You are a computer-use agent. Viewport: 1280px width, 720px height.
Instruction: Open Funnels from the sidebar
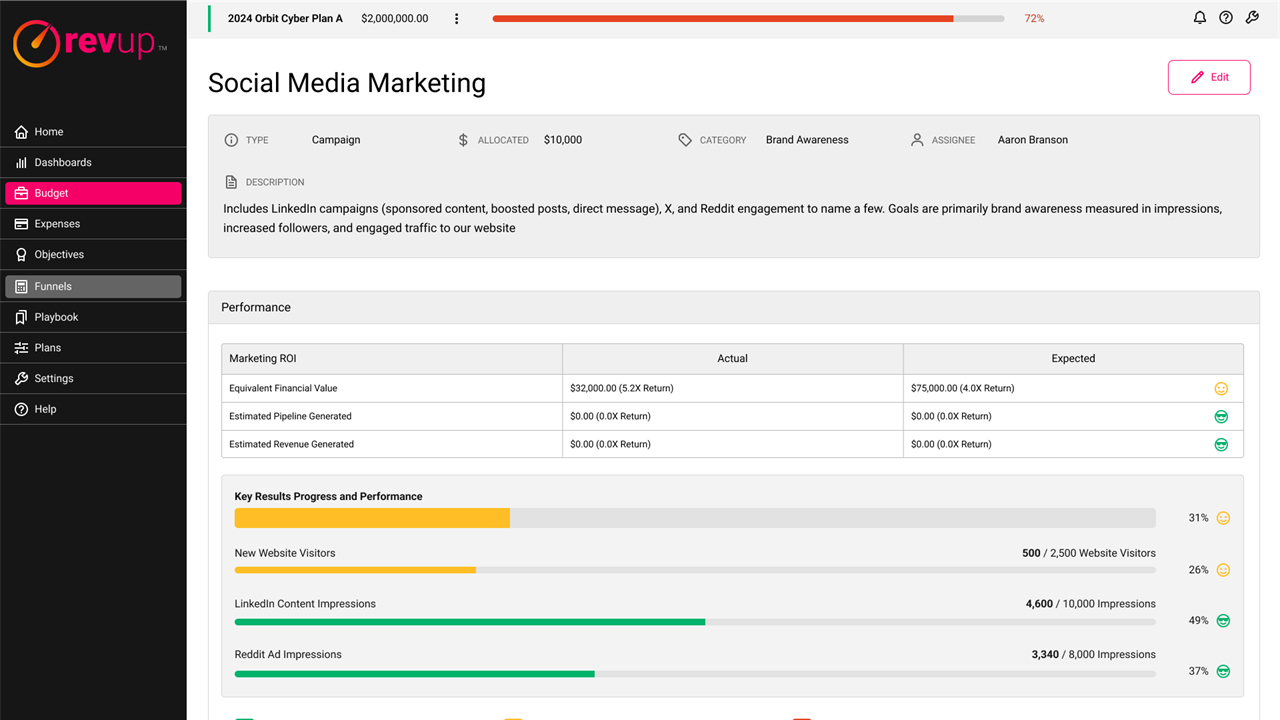pos(53,286)
